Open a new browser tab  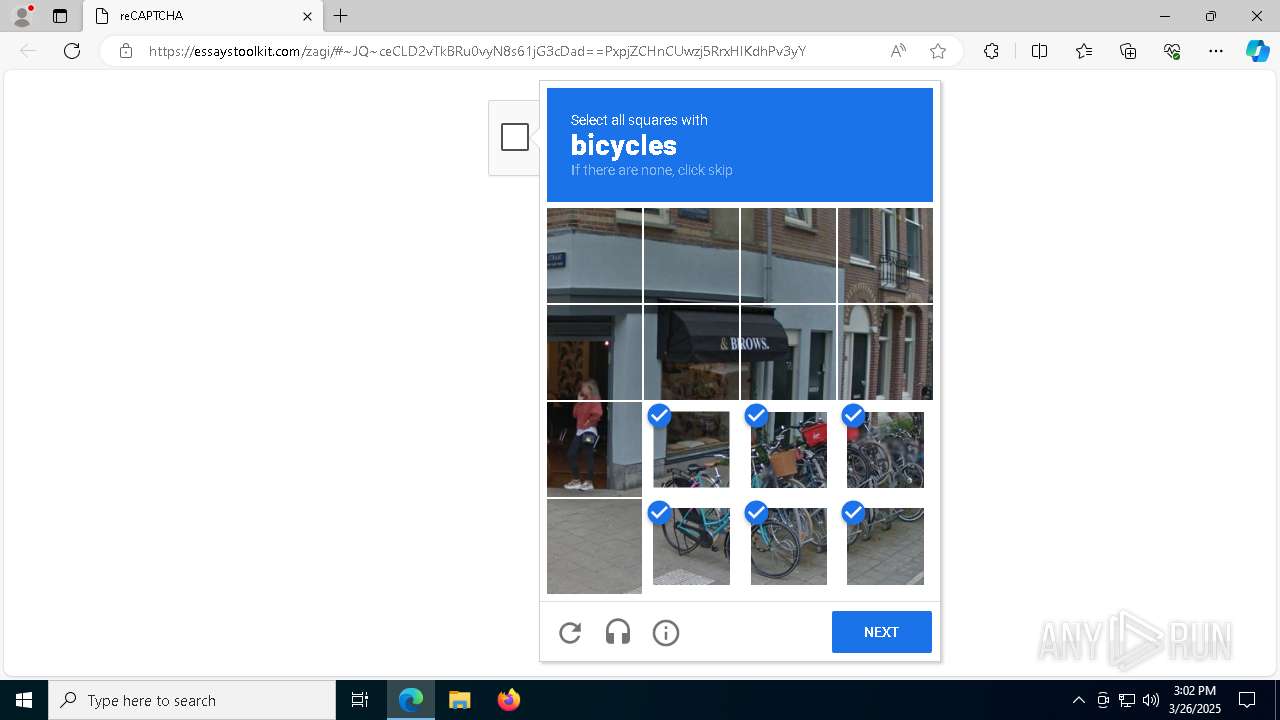tap(341, 16)
